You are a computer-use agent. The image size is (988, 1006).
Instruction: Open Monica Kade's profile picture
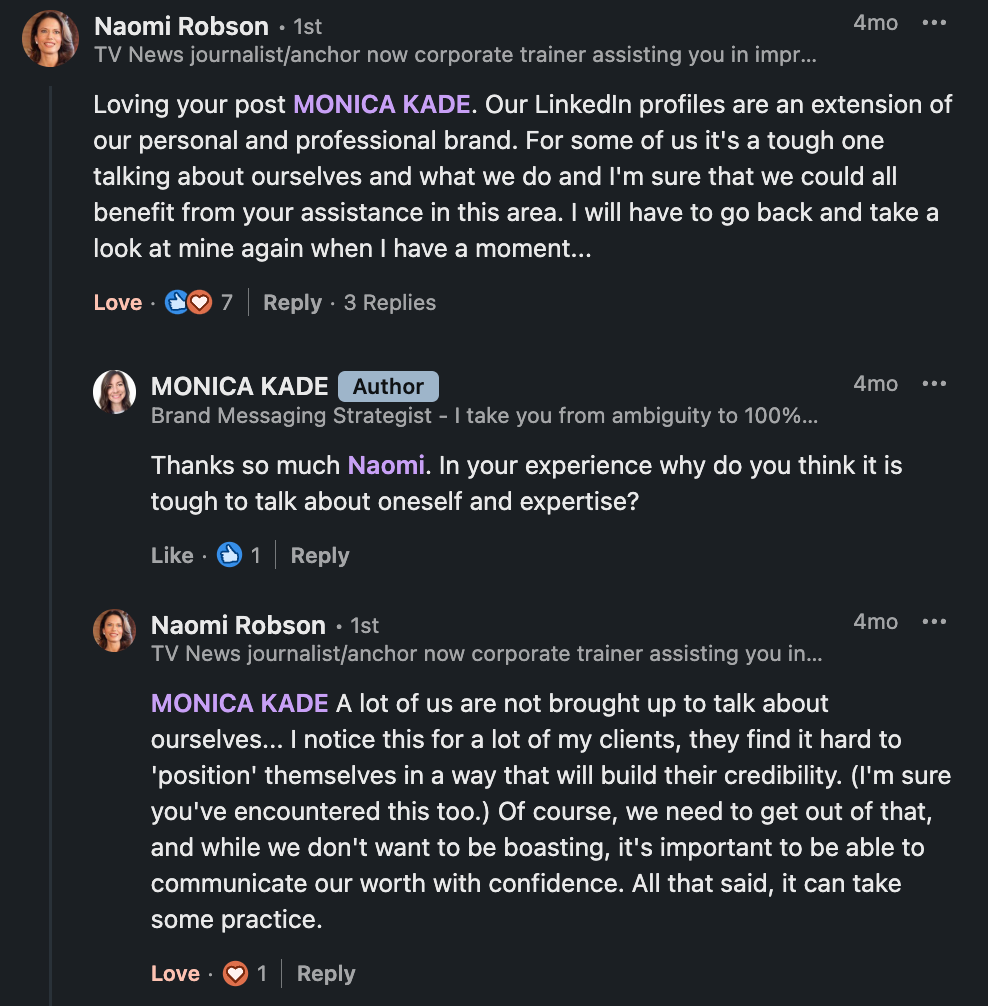pos(114,392)
